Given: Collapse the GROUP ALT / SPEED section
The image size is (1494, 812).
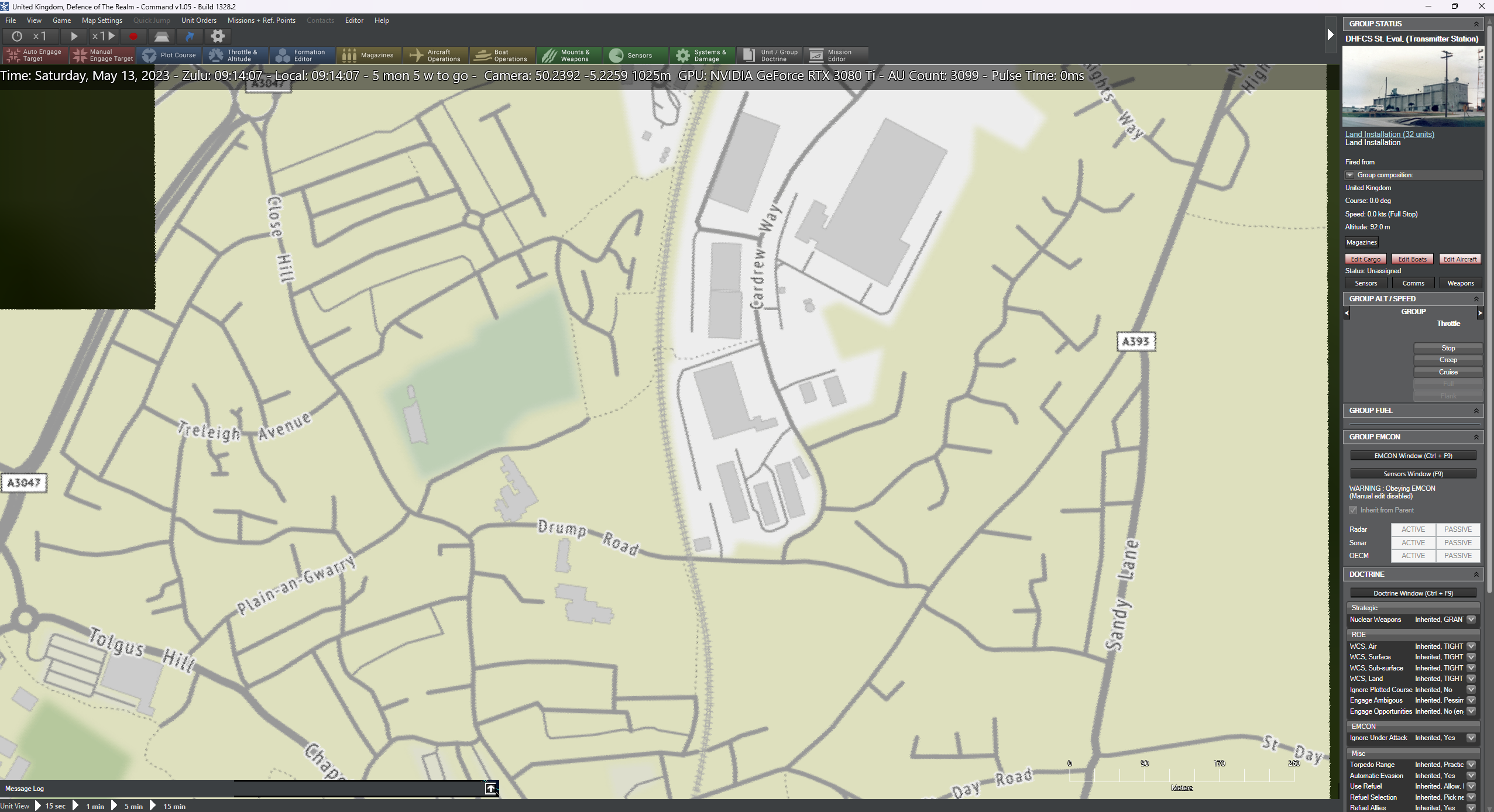Looking at the screenshot, I should point(1476,299).
